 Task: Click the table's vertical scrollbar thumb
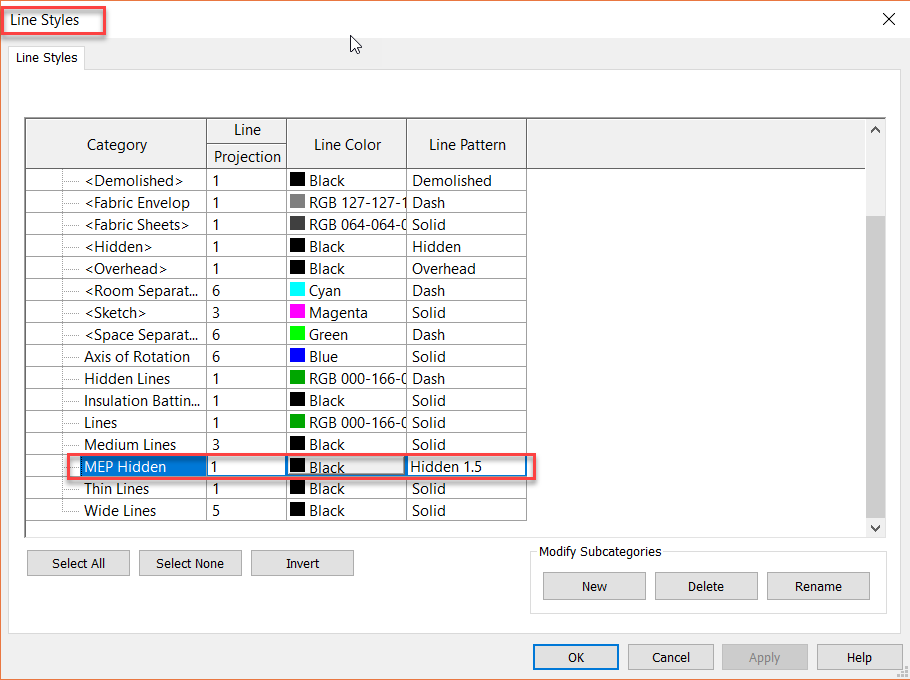coord(875,367)
